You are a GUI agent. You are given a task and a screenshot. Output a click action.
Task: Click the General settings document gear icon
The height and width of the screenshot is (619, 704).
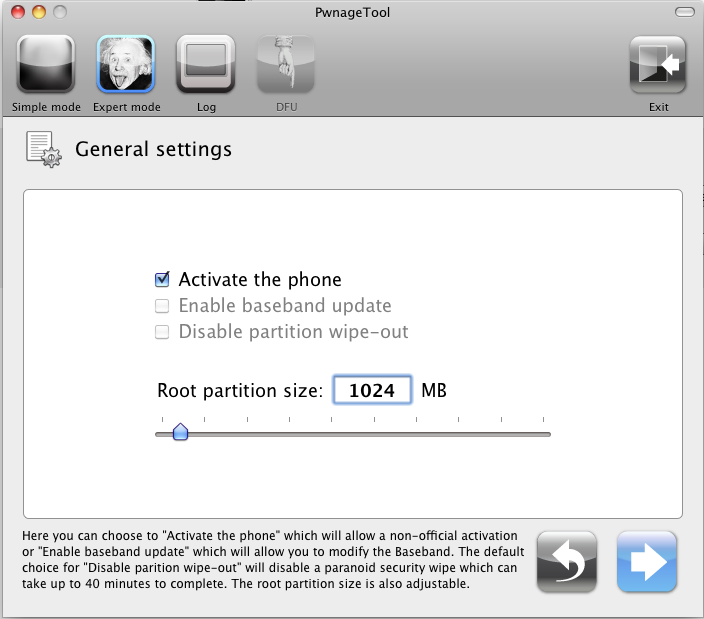point(44,149)
